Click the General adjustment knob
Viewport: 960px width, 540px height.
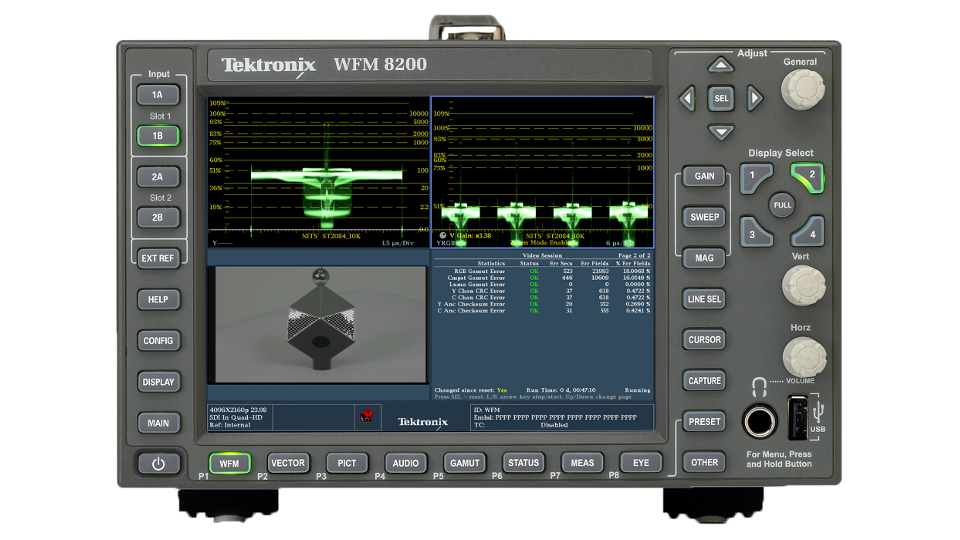click(803, 89)
